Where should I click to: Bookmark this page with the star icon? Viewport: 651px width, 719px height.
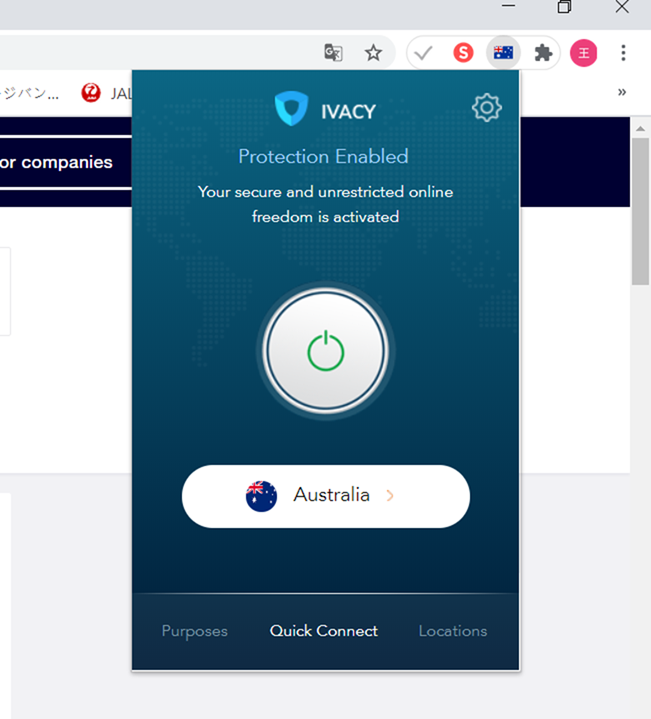tap(373, 53)
